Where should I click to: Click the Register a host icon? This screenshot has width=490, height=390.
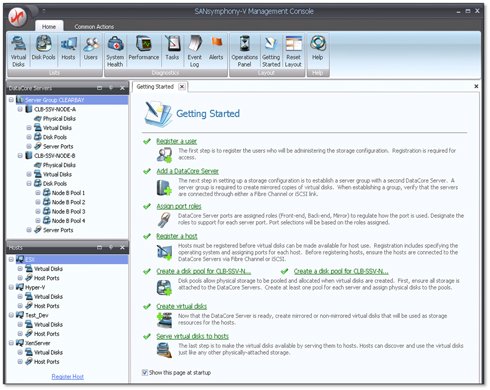tap(164, 252)
